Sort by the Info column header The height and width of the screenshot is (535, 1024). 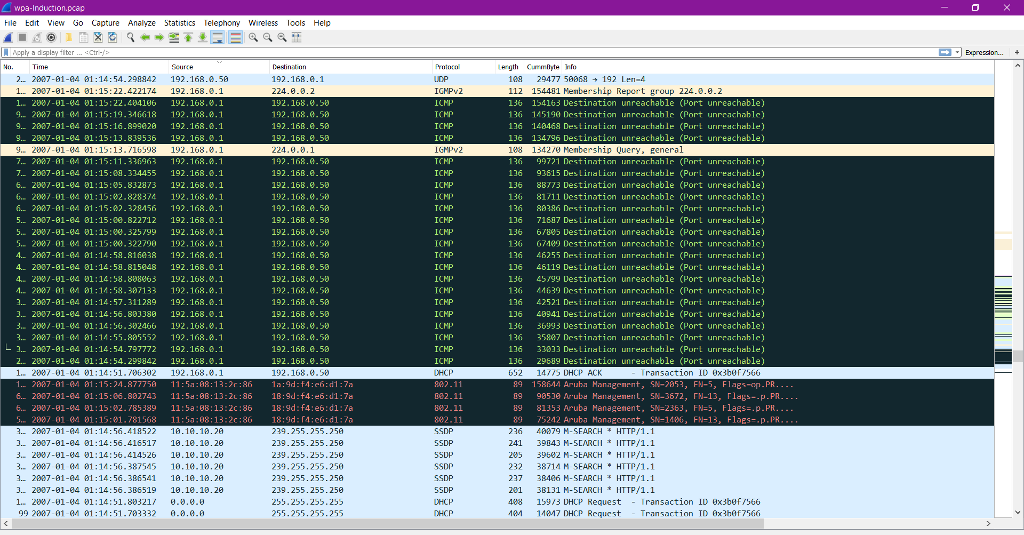[778, 67]
